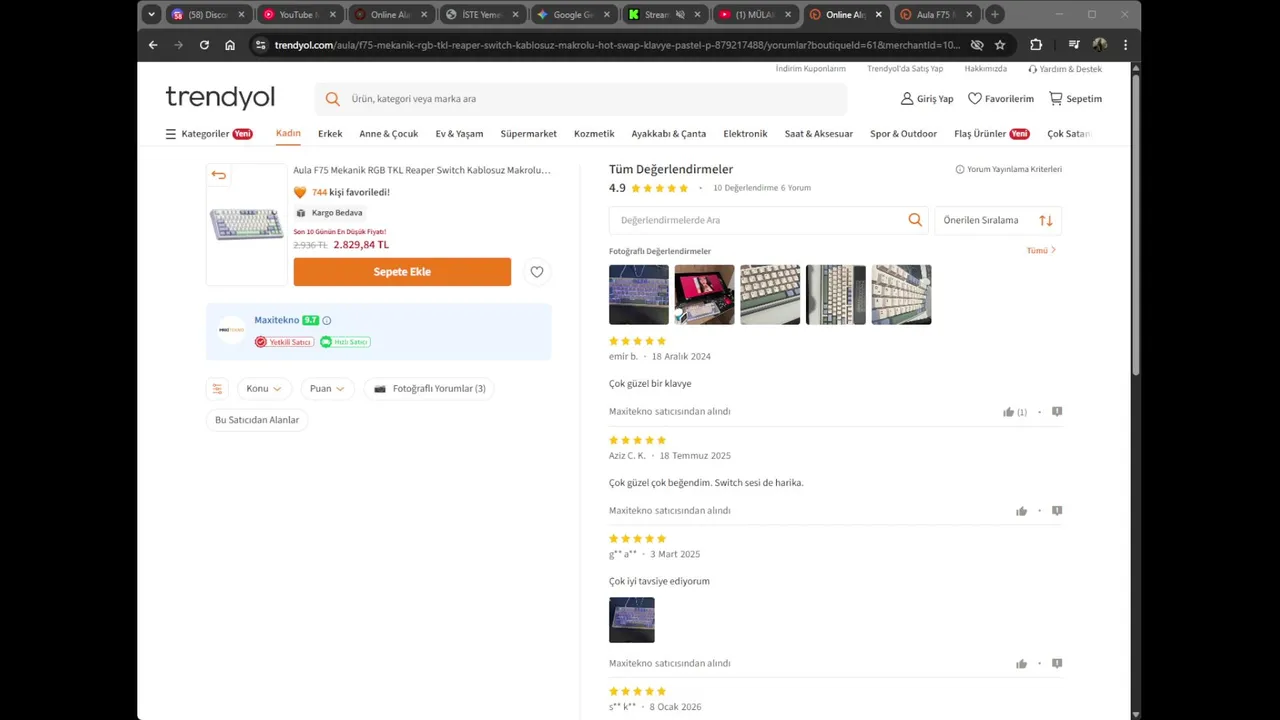Click Yetkili Satıcı badge
The height and width of the screenshot is (720, 1280).
(x=284, y=342)
